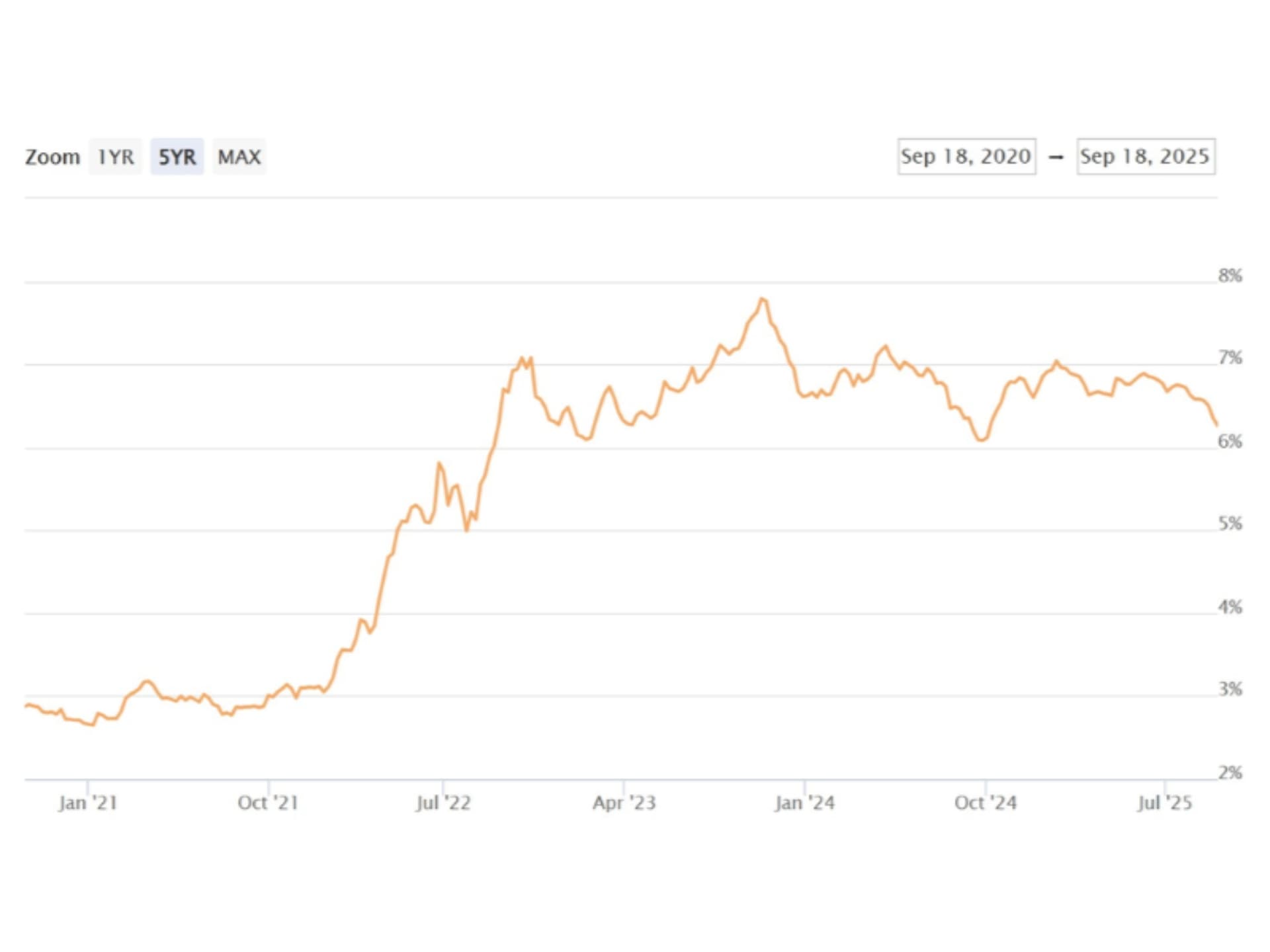Switch zoom to MAX range
This screenshot has width=1270, height=952.
(239, 157)
